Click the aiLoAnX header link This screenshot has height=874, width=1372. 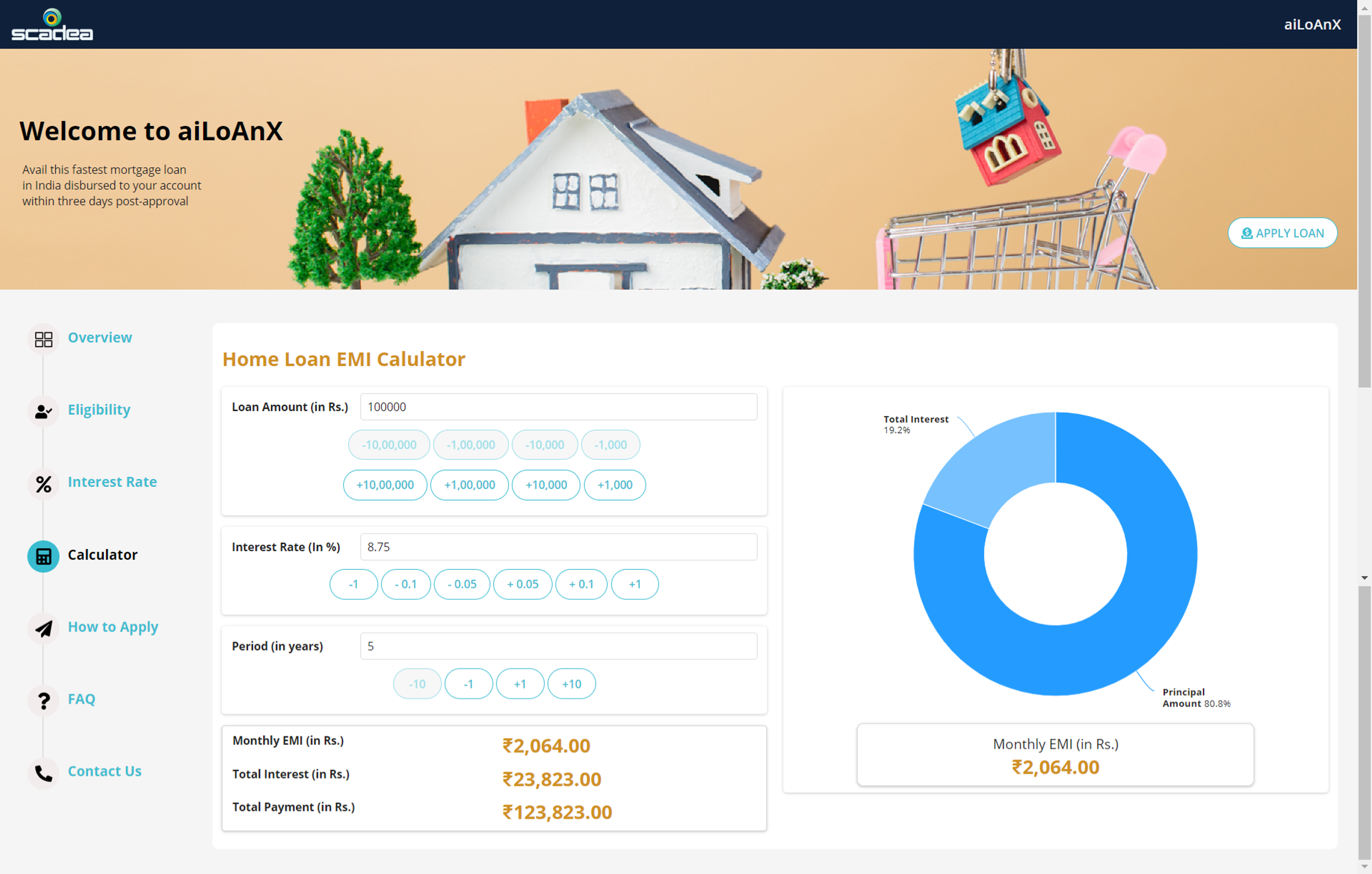pyautogui.click(x=1312, y=25)
